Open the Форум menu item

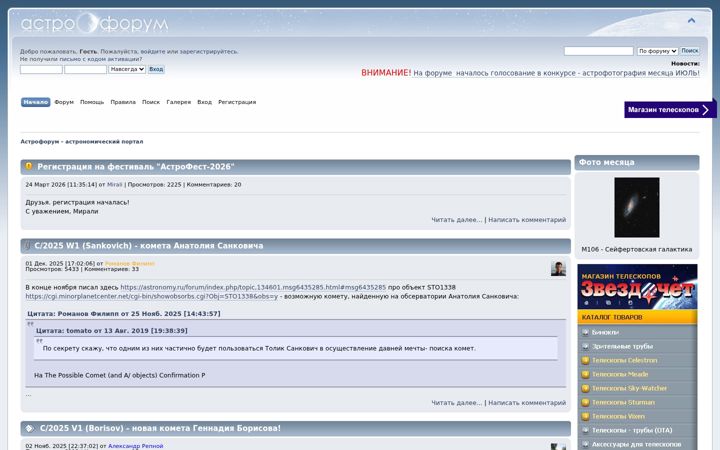pos(64,102)
